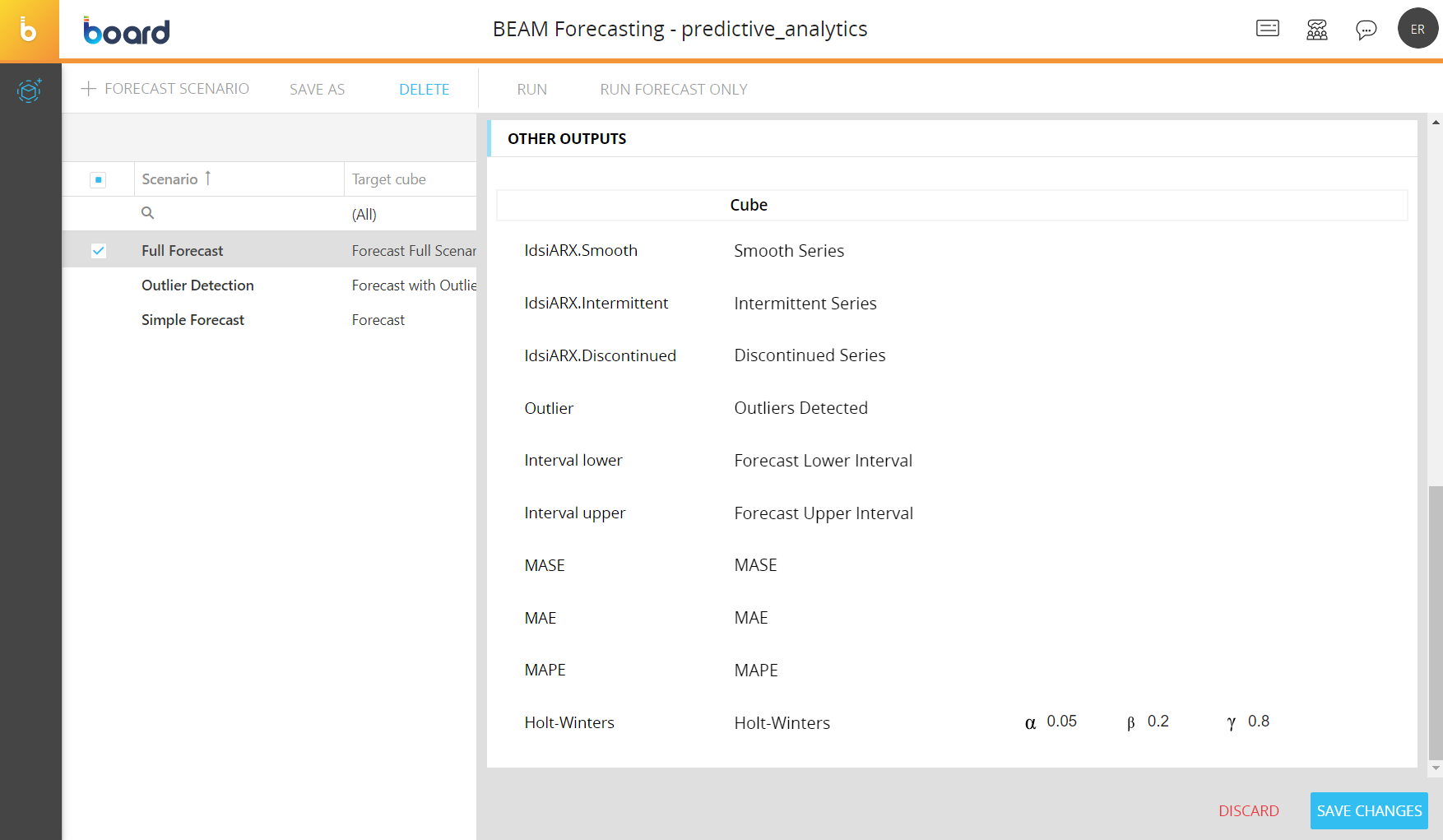Open the users presence icon in header

click(x=1316, y=30)
